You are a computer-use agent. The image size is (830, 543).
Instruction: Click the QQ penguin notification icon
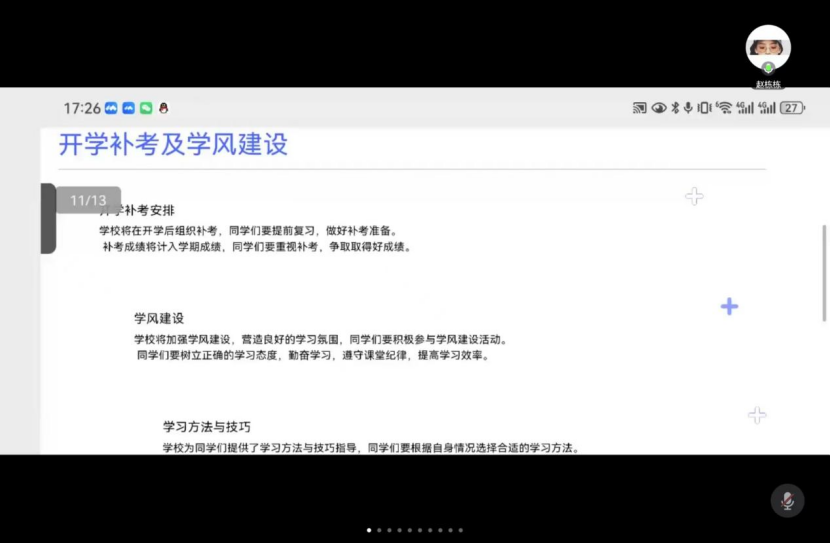(x=163, y=108)
